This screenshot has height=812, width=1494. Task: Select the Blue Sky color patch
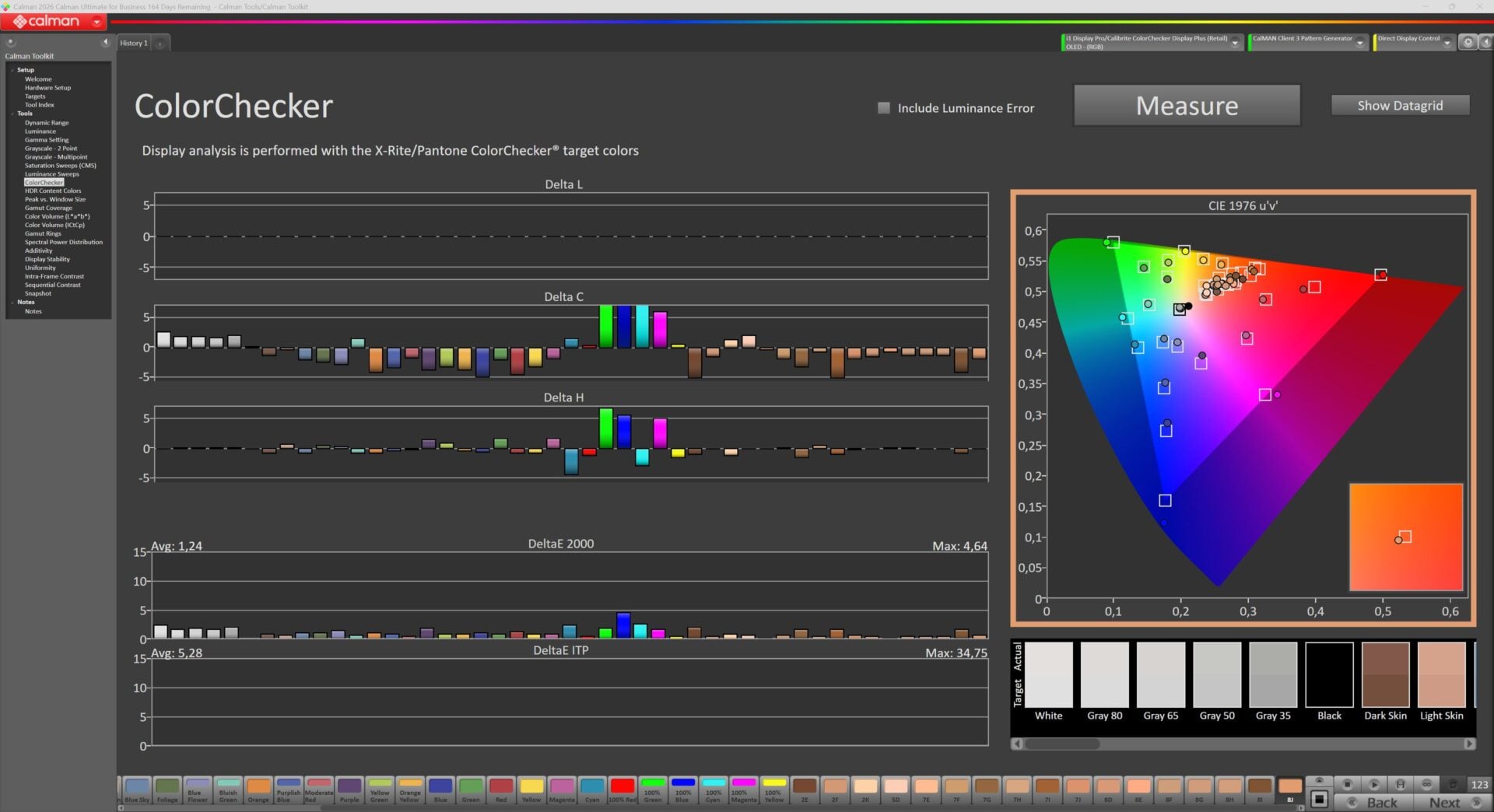coord(137,790)
